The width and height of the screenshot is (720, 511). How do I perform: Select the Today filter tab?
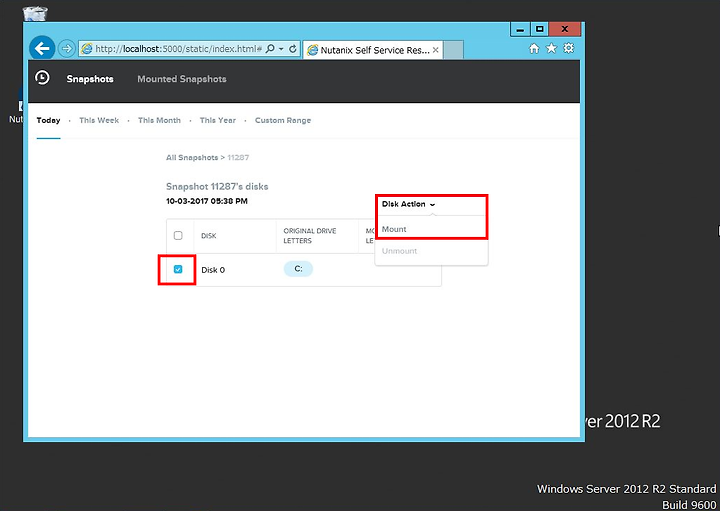[x=48, y=120]
